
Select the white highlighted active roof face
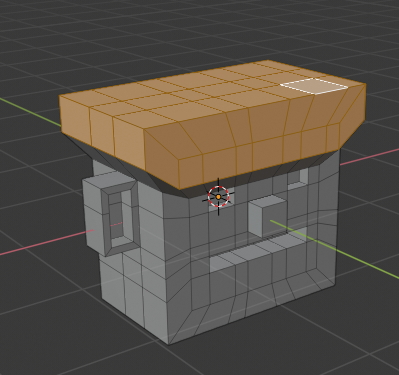(x=314, y=86)
